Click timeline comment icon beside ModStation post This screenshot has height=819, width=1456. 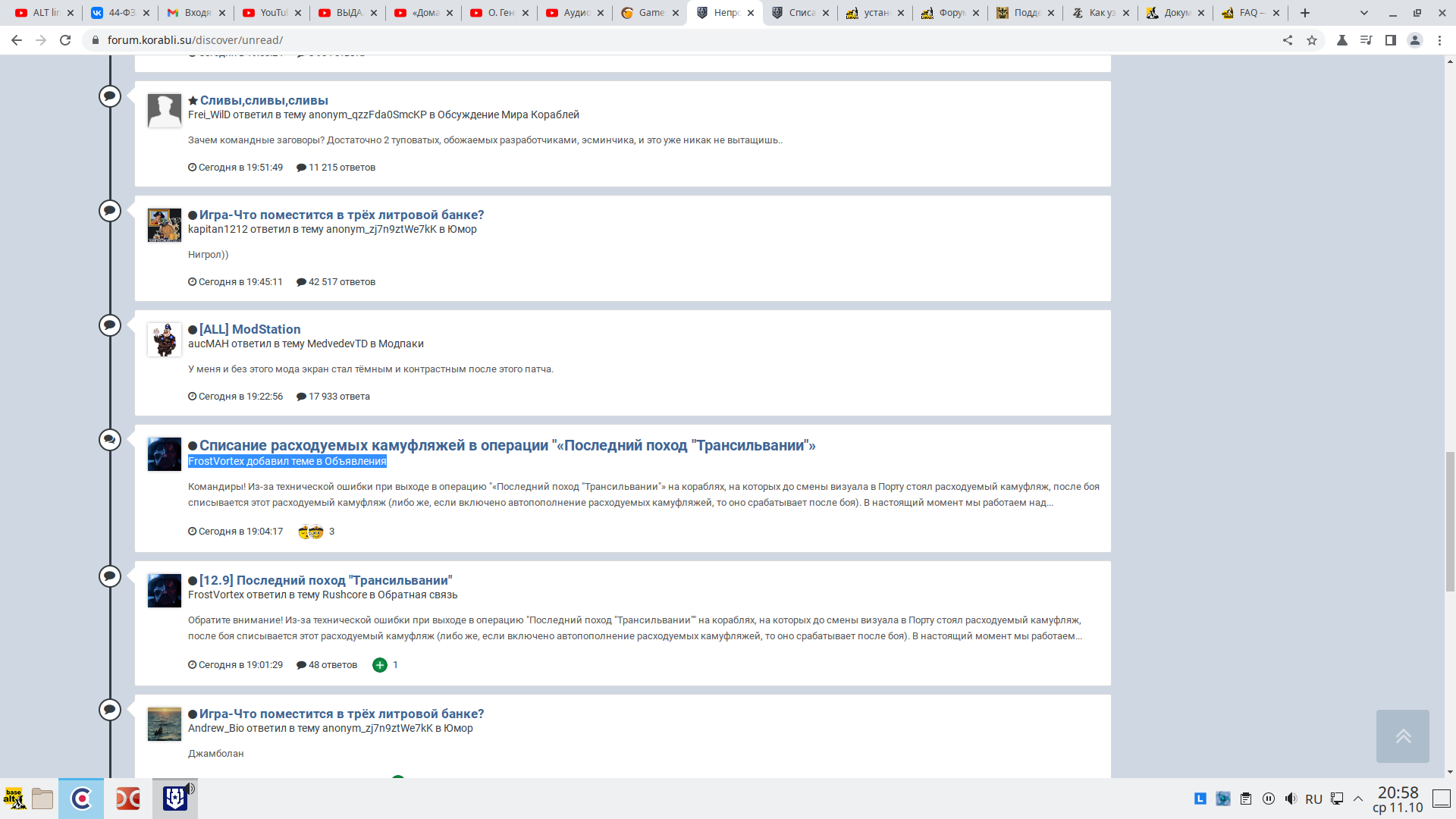110,325
